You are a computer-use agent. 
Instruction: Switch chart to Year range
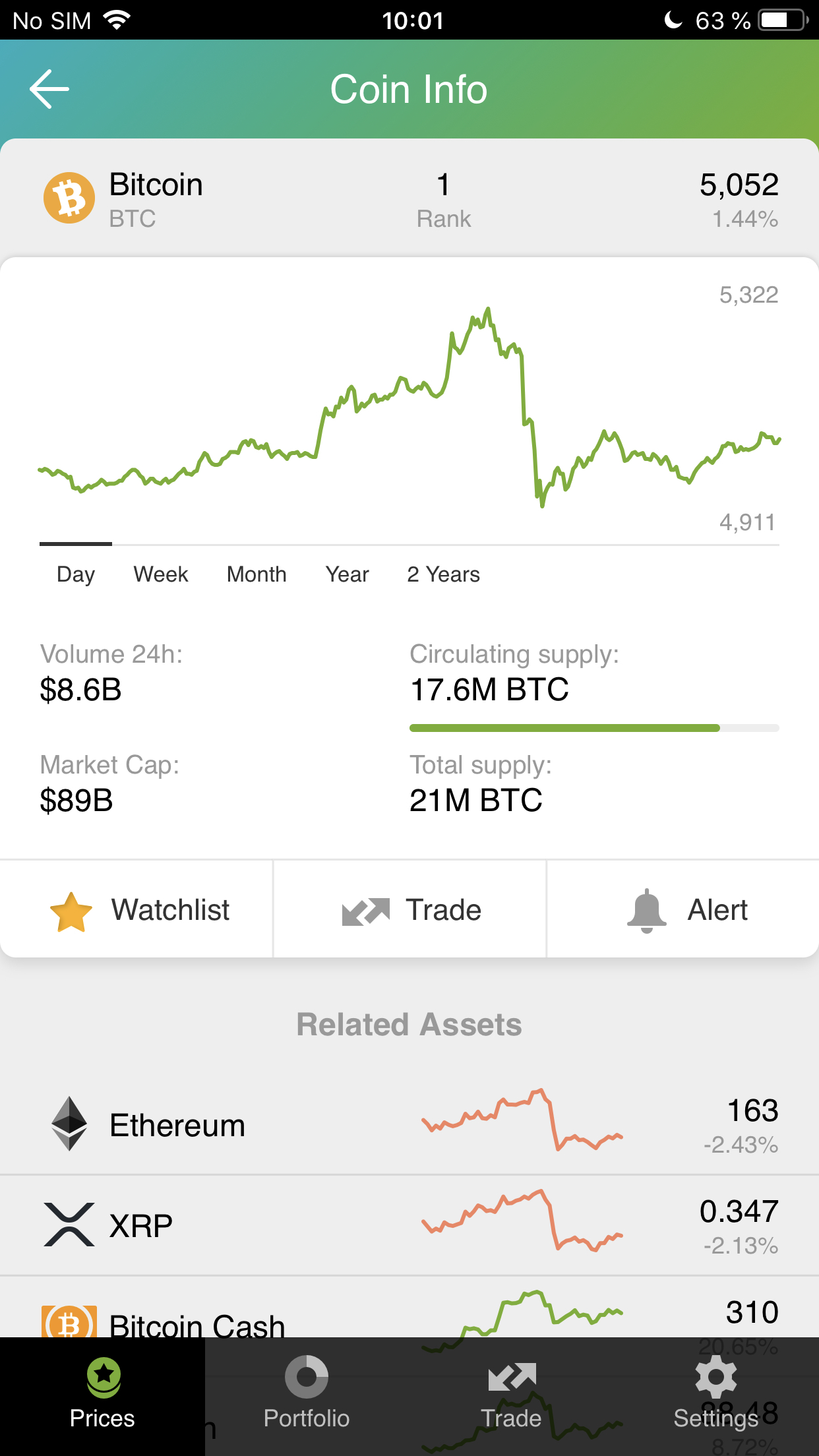[x=347, y=574]
